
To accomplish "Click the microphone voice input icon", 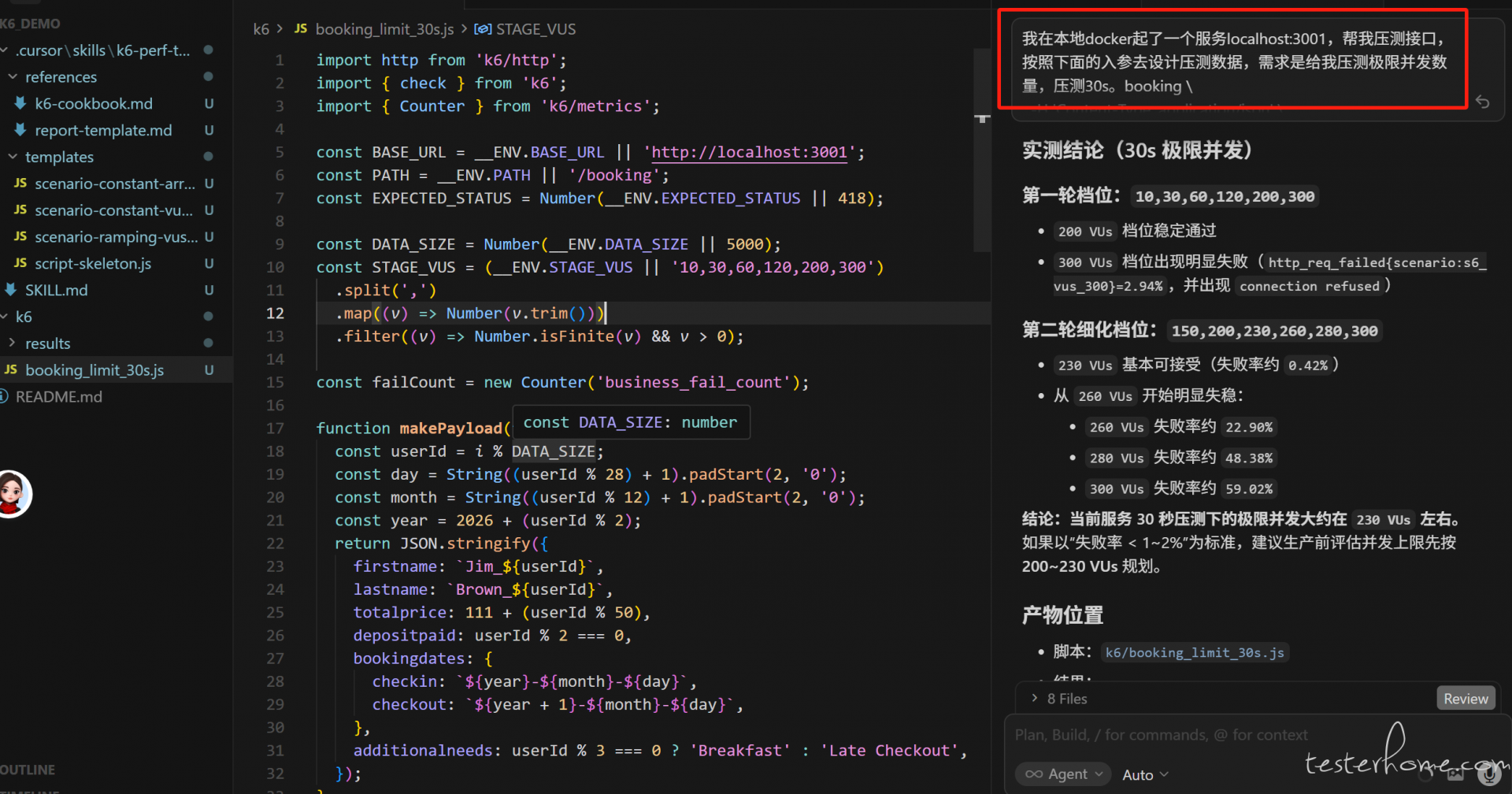I will point(1488,775).
